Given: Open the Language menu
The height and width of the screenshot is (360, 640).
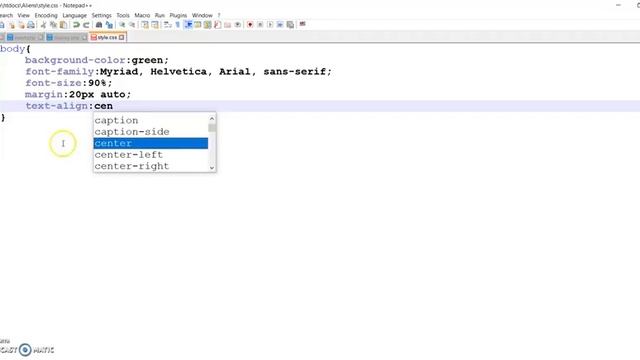Looking at the screenshot, I should (x=74, y=15).
